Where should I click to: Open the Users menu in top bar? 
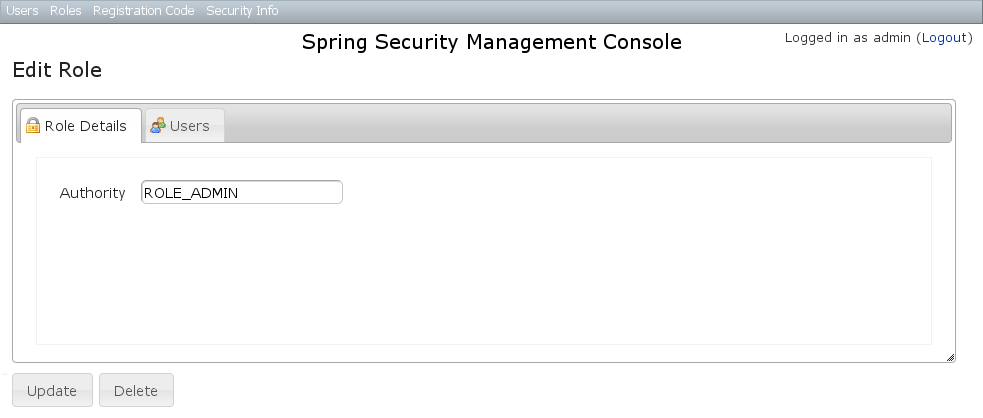(22, 11)
